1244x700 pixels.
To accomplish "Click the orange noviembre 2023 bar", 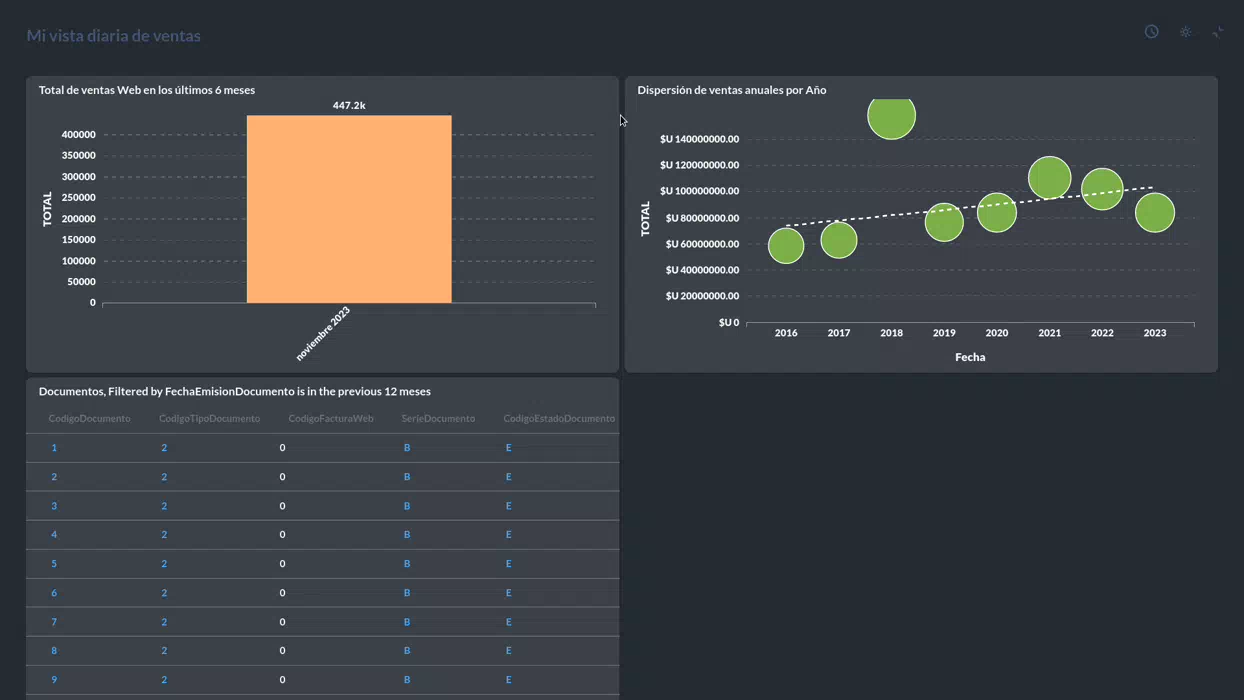I will point(349,209).
